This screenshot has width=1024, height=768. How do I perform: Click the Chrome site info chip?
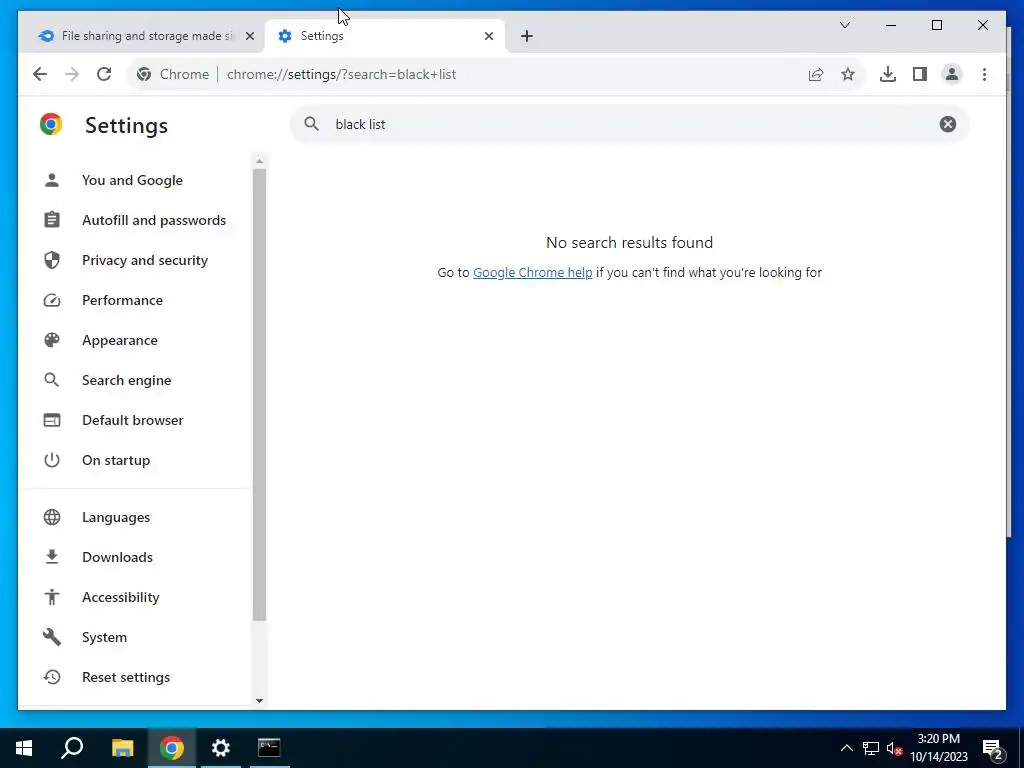coord(174,74)
